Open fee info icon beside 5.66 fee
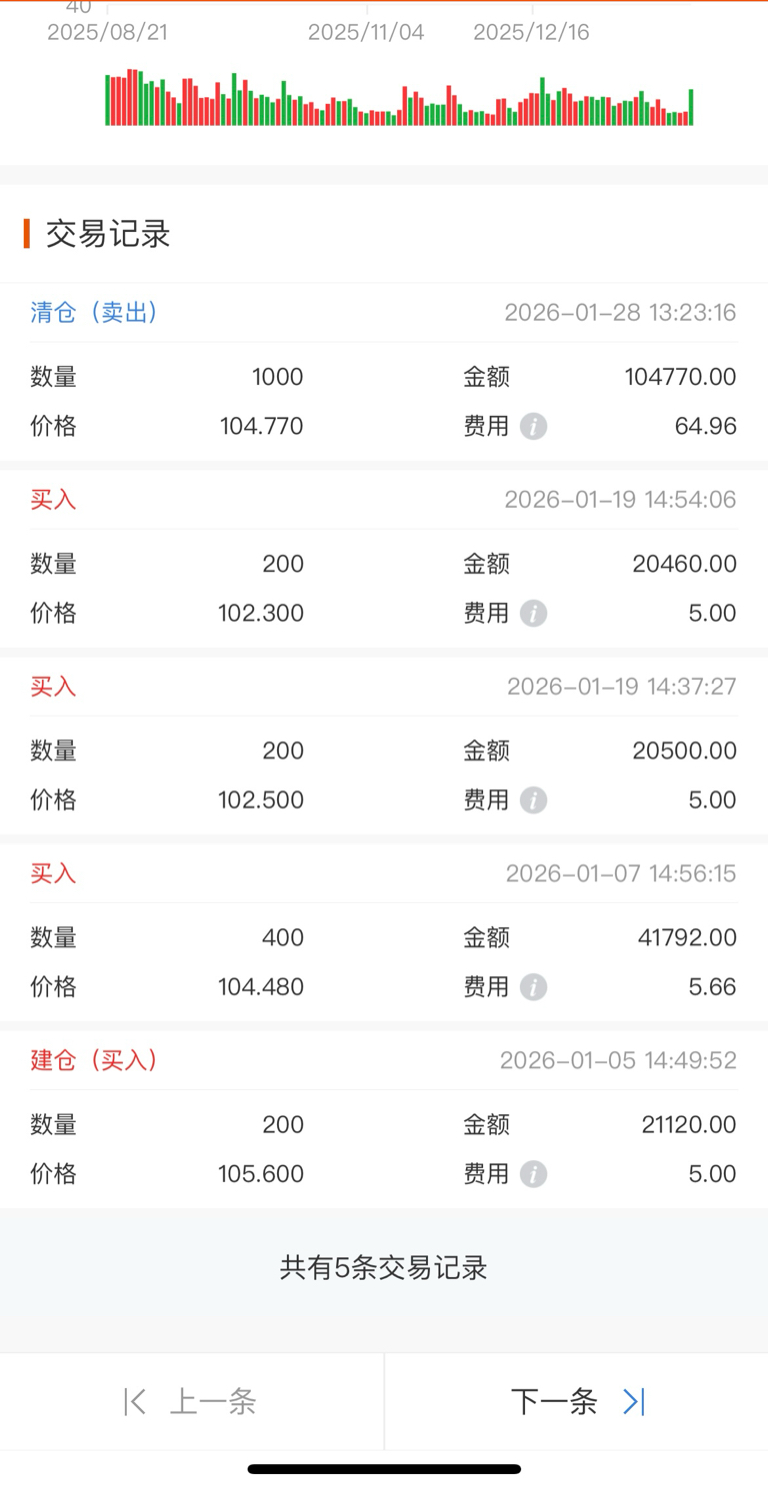 [x=533, y=988]
